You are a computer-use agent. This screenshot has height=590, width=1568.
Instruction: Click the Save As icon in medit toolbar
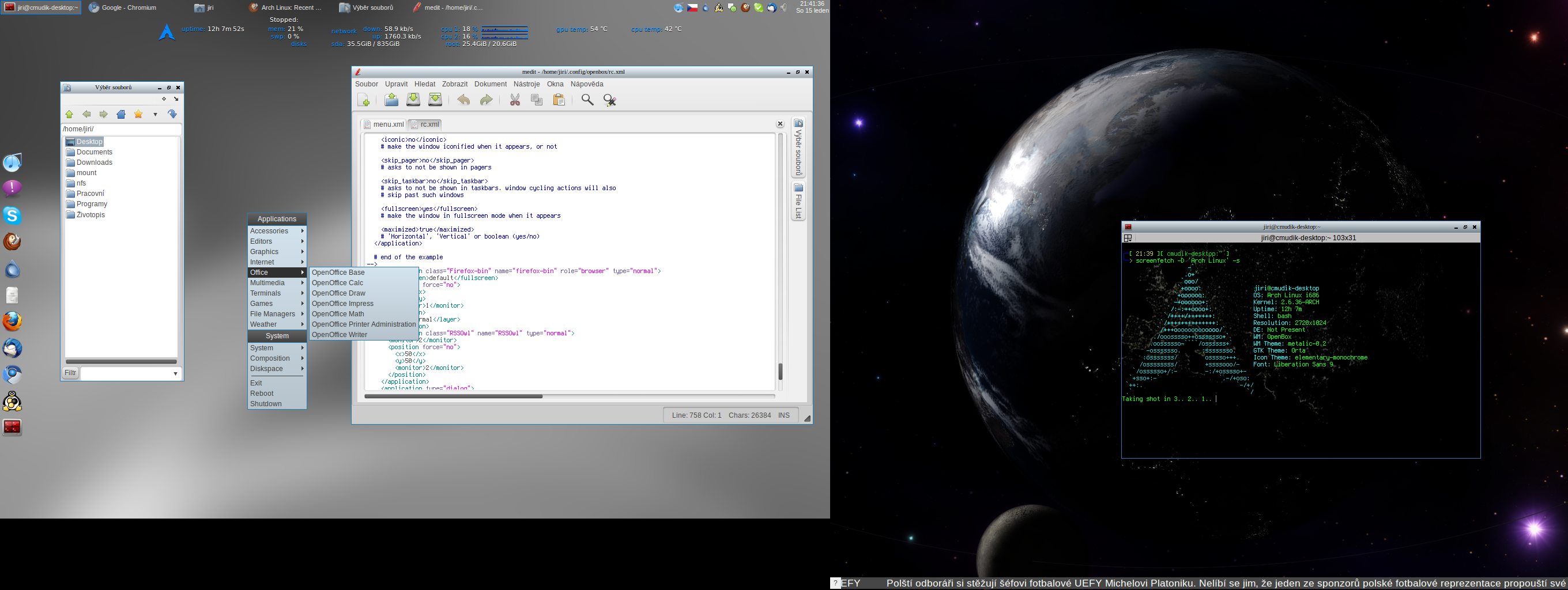coord(435,100)
